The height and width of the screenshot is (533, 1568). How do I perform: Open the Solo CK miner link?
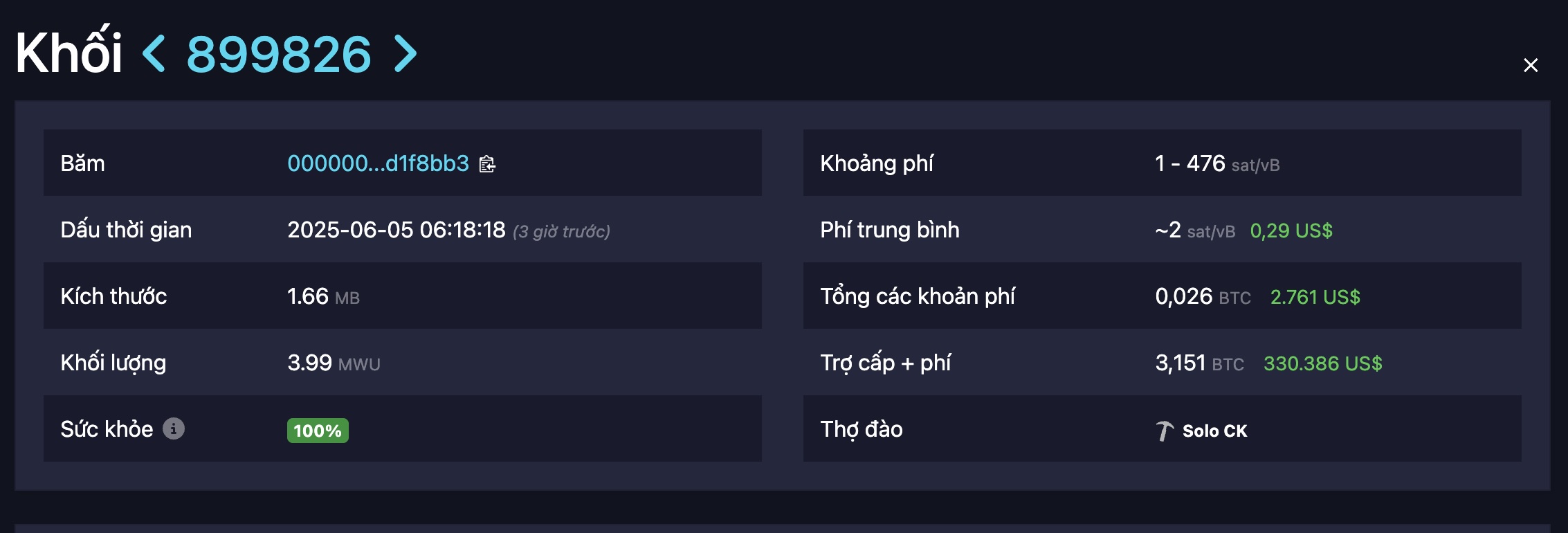click(1214, 431)
